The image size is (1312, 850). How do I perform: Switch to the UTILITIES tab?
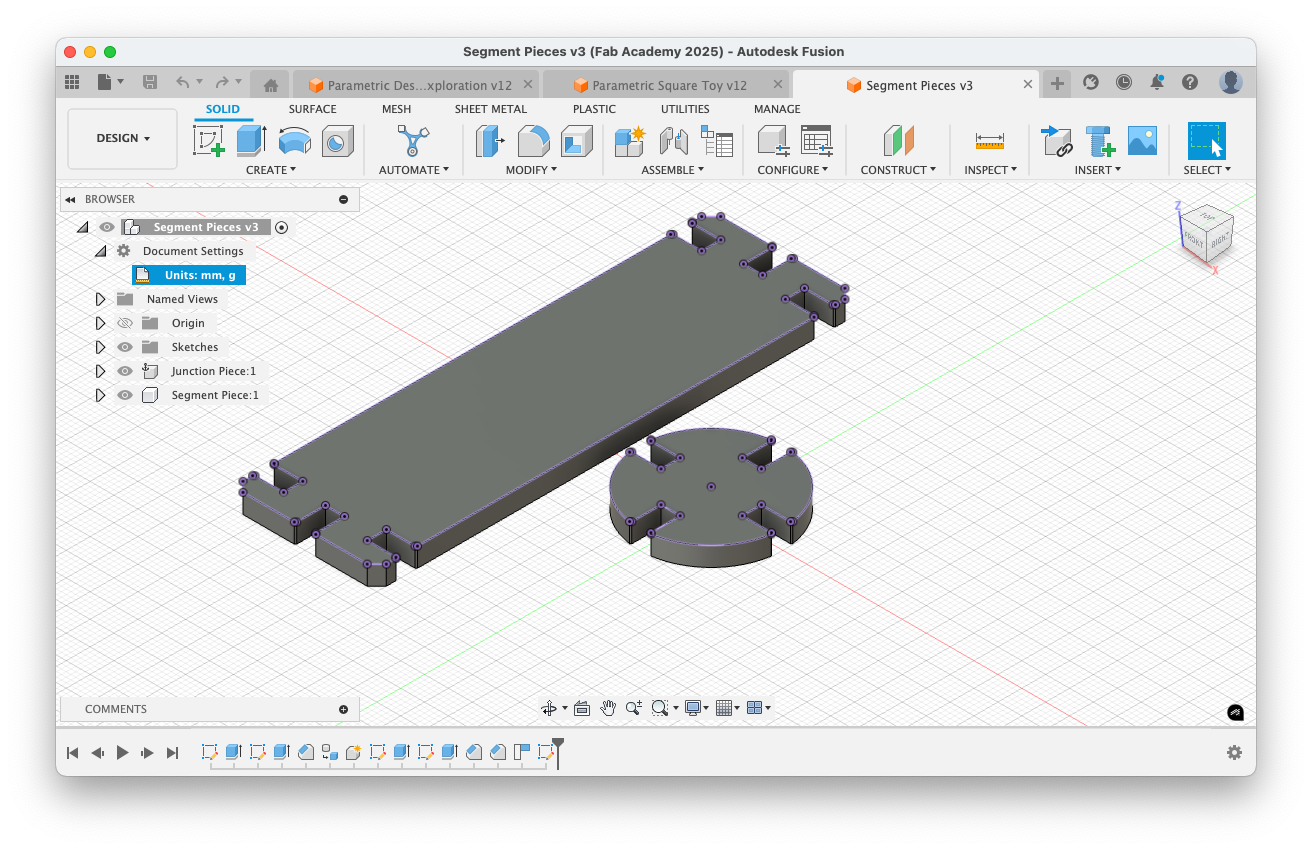point(685,109)
